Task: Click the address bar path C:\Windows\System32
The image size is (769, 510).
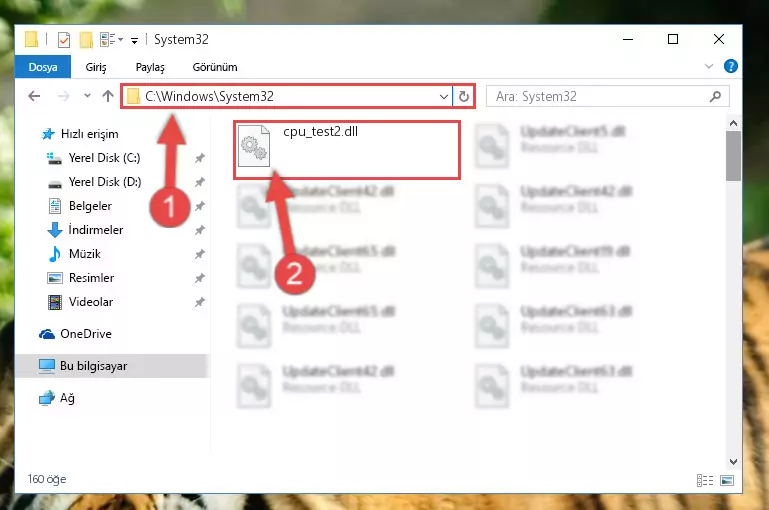Action: pyautogui.click(x=209, y=96)
